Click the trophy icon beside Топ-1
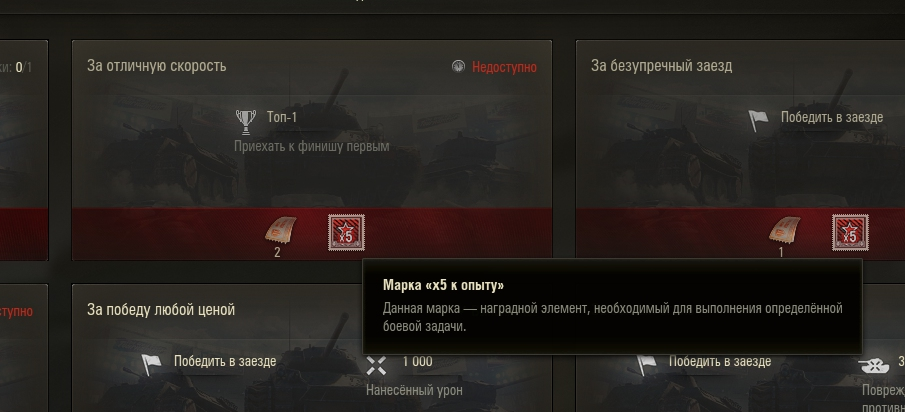This screenshot has height=412, width=905. click(246, 120)
